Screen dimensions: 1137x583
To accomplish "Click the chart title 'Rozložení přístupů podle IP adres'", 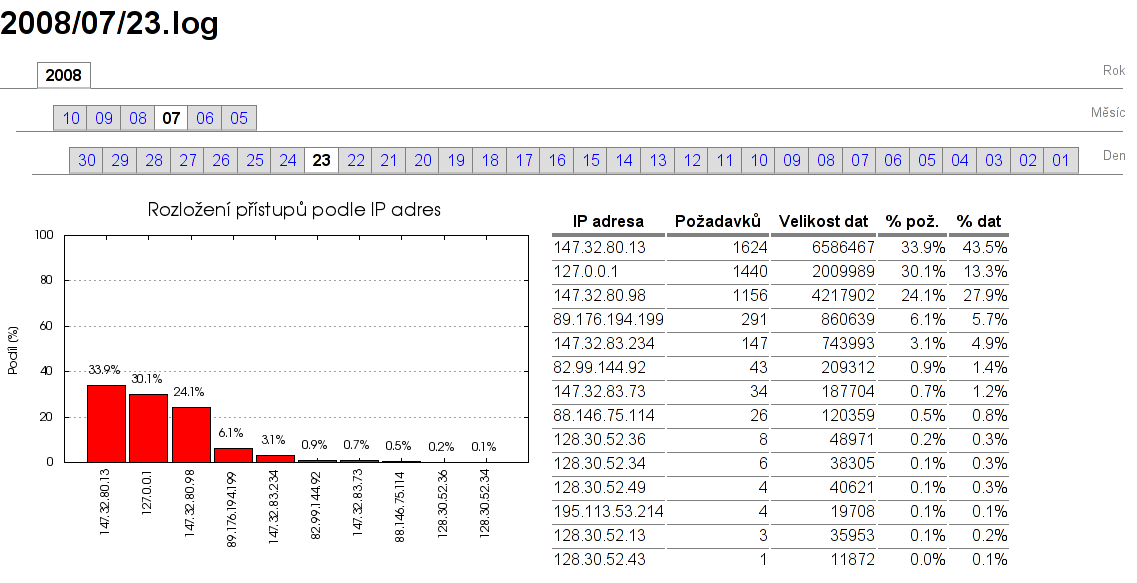I will click(x=294, y=210).
